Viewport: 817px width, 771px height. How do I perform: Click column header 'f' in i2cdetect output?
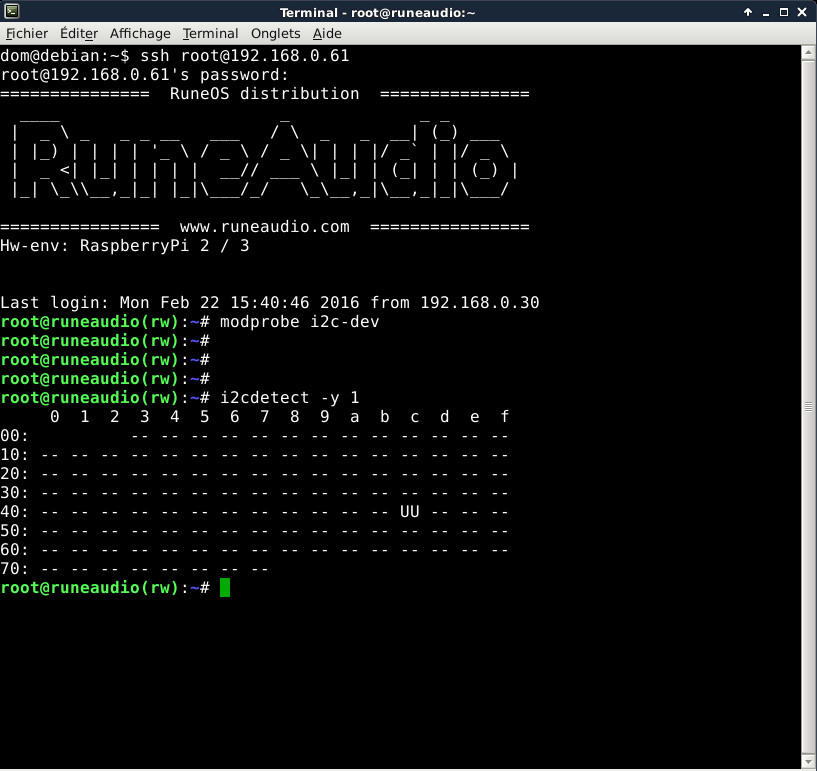(504, 417)
